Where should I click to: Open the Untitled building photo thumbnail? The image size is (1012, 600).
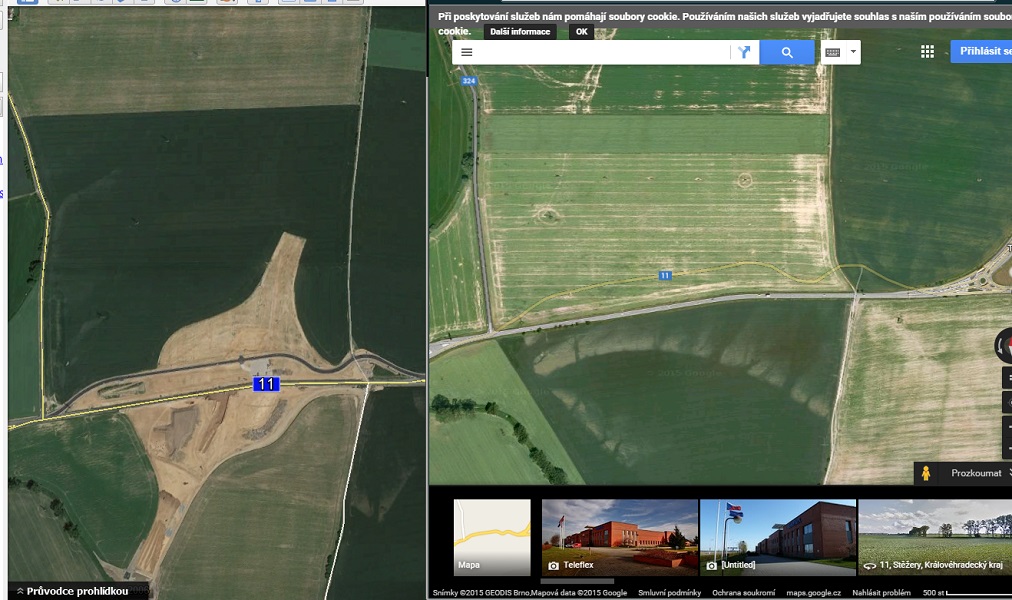click(x=777, y=537)
